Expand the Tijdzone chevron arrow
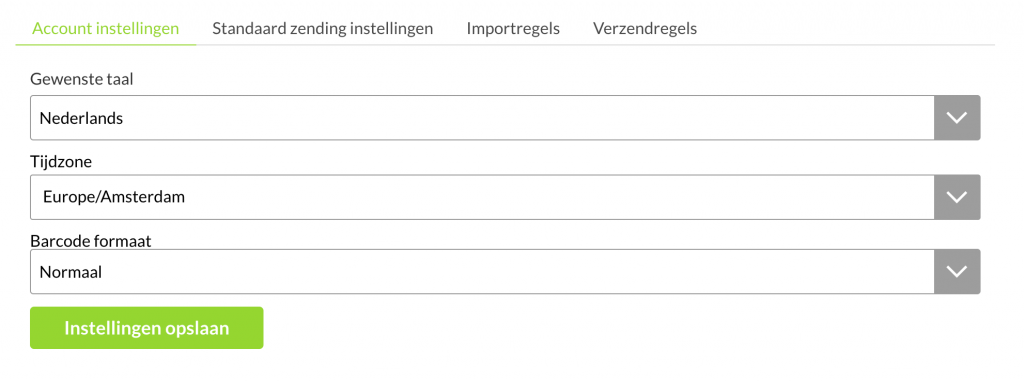 (957, 197)
